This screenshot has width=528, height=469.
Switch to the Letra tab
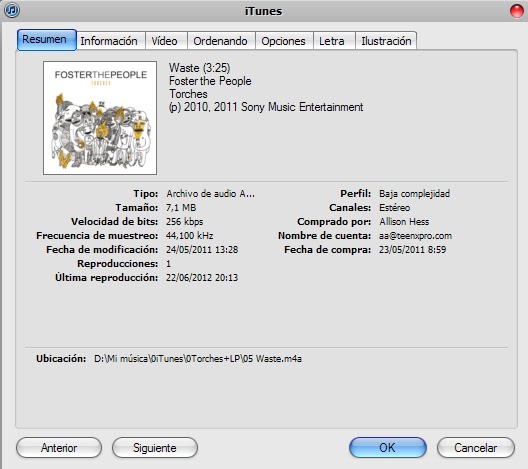coord(334,41)
